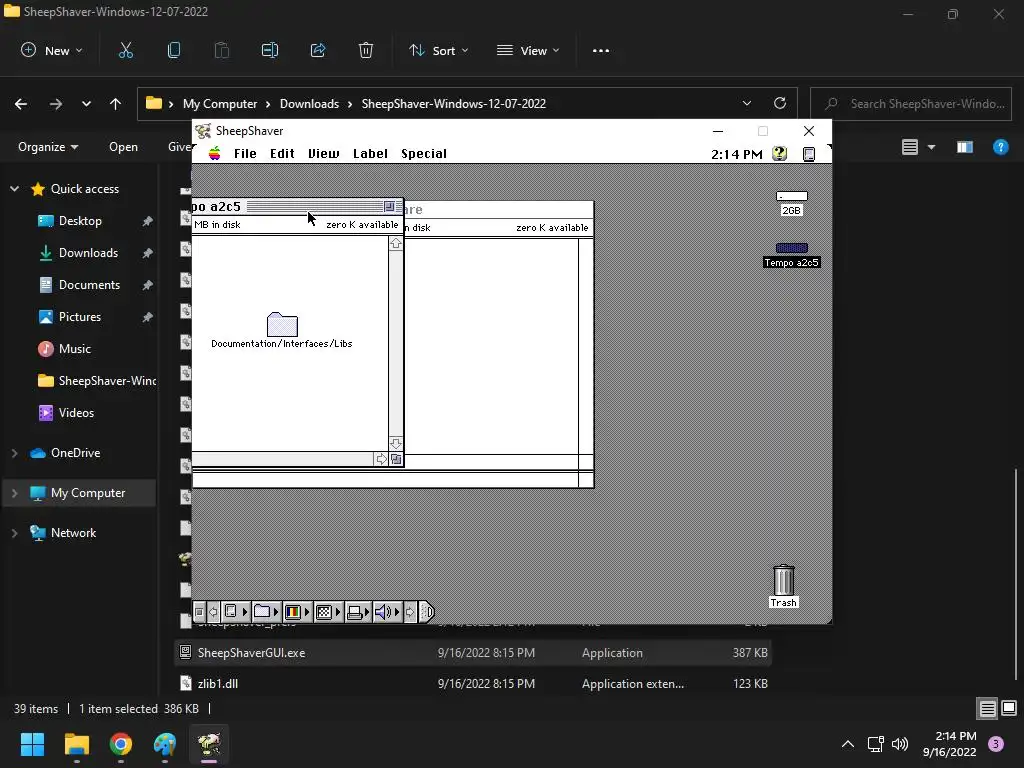Image resolution: width=1024 pixels, height=768 pixels.
Task: Collapse the Control Strip using its end tab
Action: click(x=426, y=612)
